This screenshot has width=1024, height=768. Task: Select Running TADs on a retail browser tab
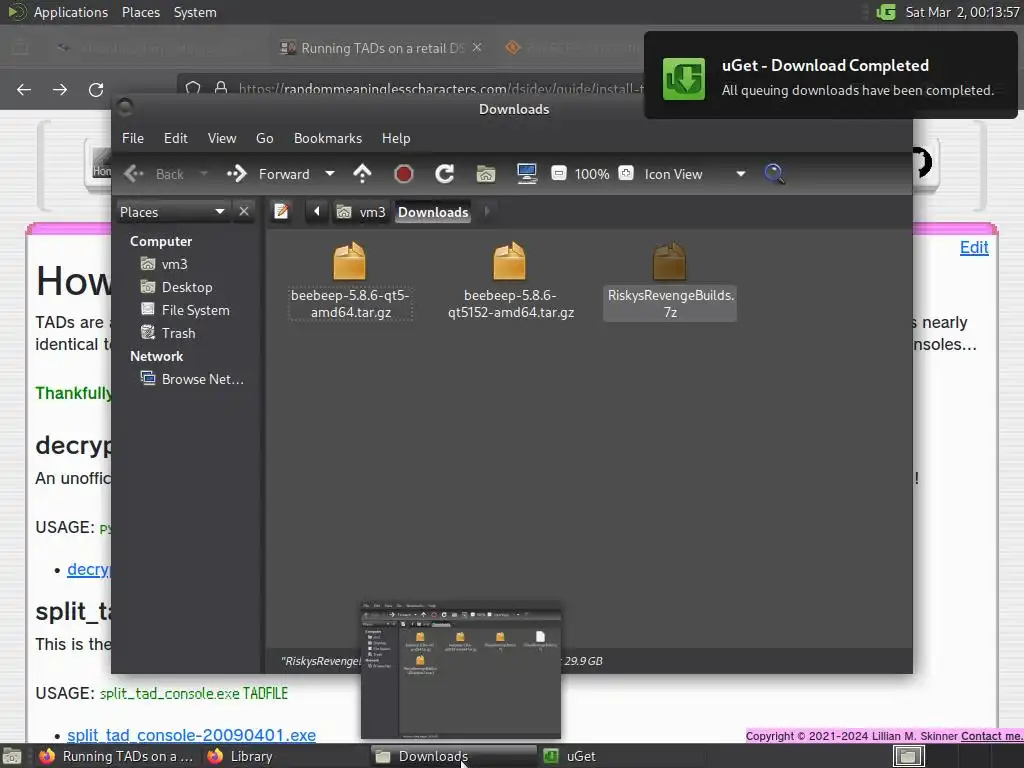[381, 48]
